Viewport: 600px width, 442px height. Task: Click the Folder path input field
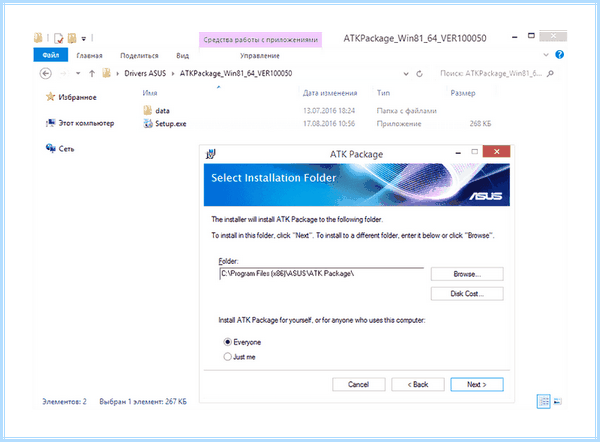[321, 274]
